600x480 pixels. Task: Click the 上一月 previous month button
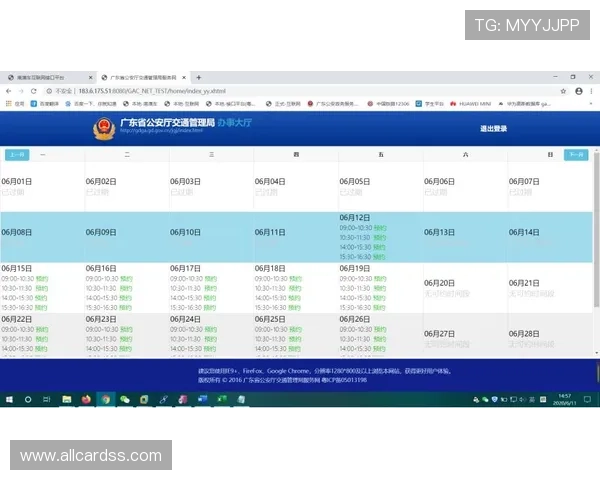(17, 155)
